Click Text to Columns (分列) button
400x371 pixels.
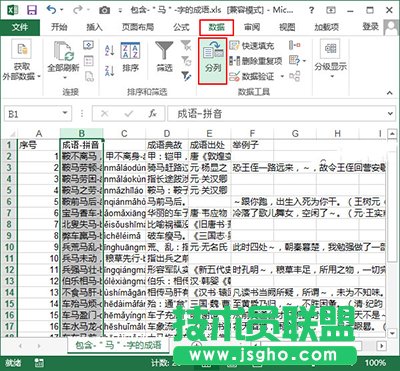click(x=213, y=61)
